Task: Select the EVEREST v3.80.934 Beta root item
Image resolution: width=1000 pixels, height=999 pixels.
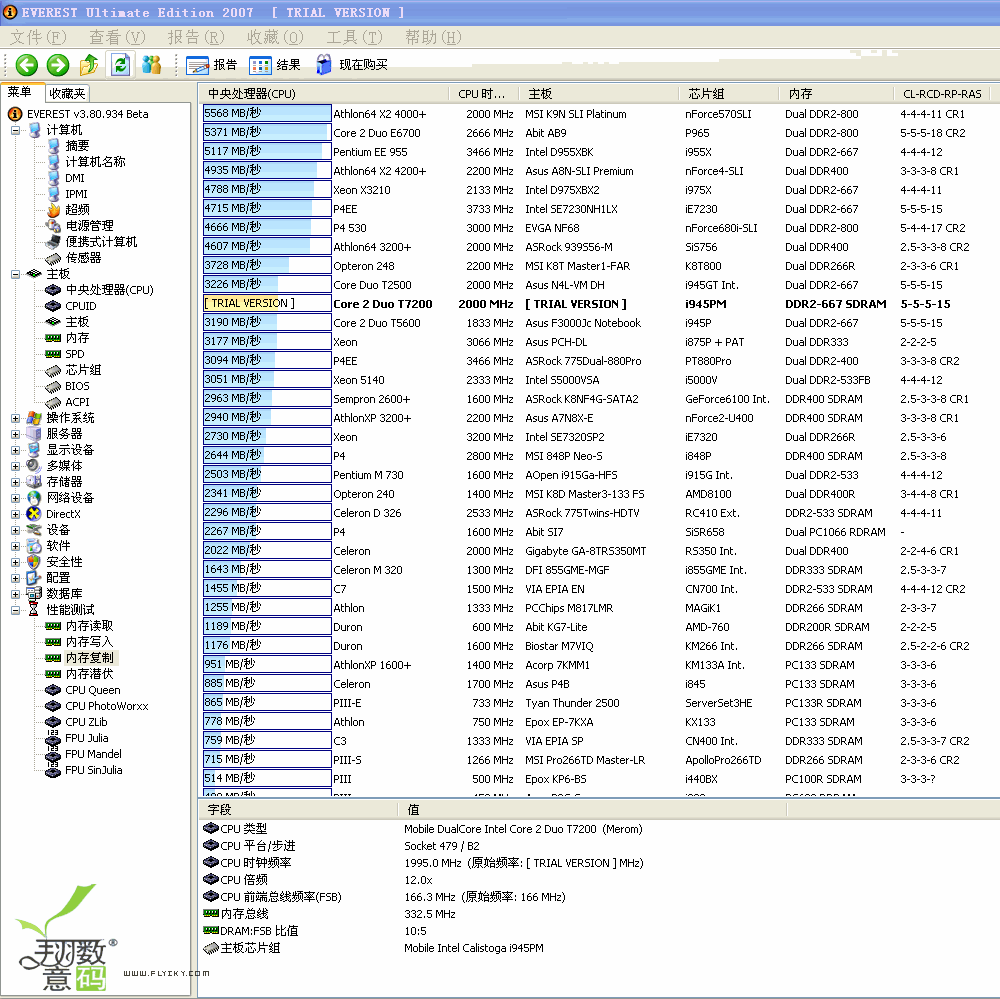Action: [87, 114]
